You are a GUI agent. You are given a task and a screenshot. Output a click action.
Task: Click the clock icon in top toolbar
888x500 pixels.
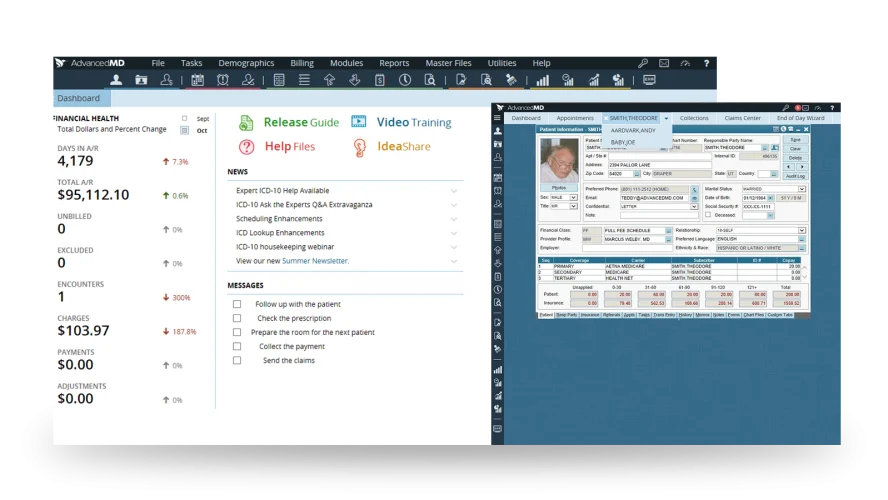point(405,80)
